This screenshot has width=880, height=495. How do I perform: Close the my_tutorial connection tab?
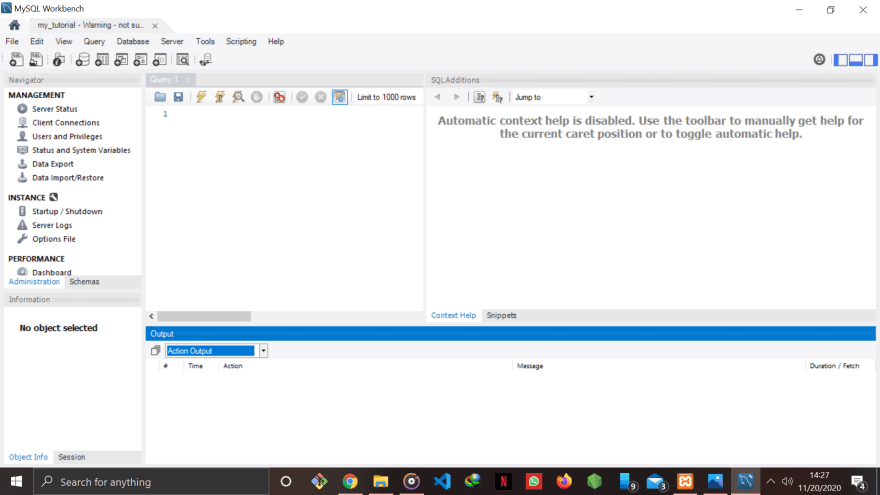[x=155, y=26]
